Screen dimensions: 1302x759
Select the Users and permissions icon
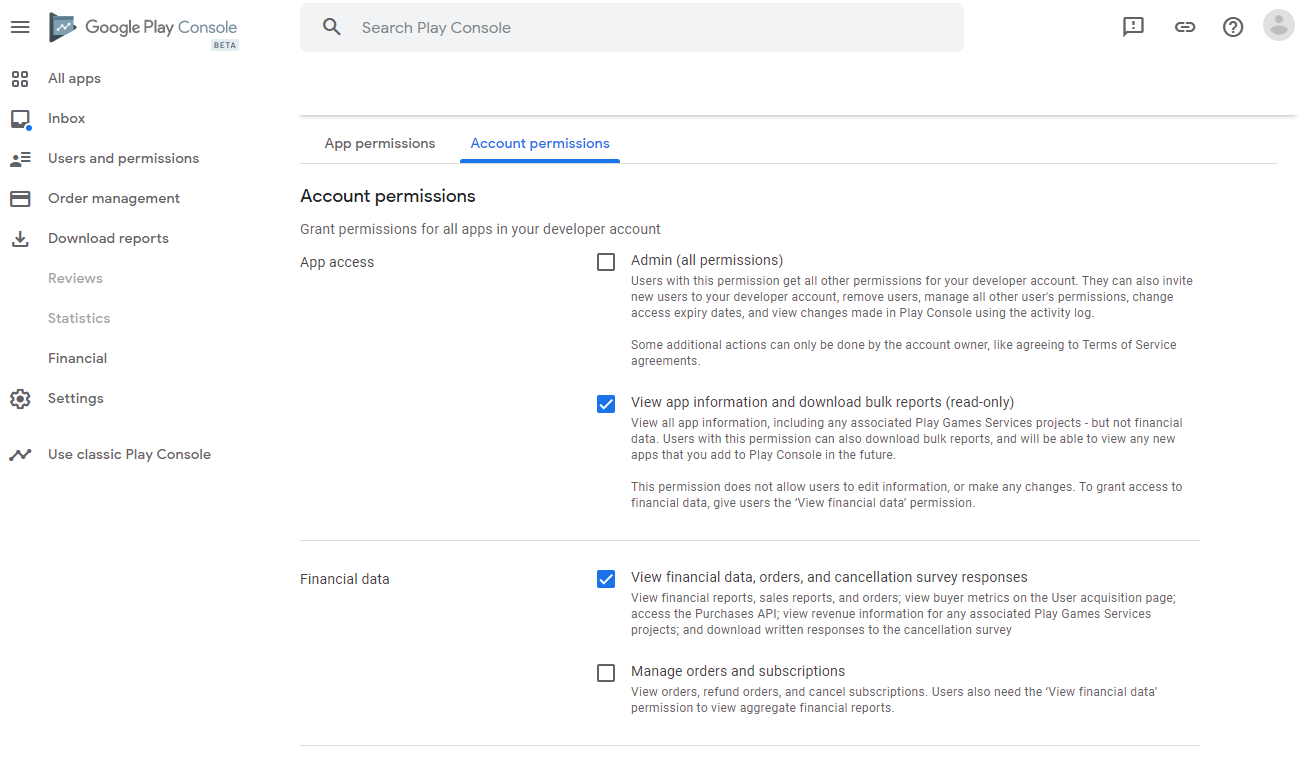tap(20, 158)
